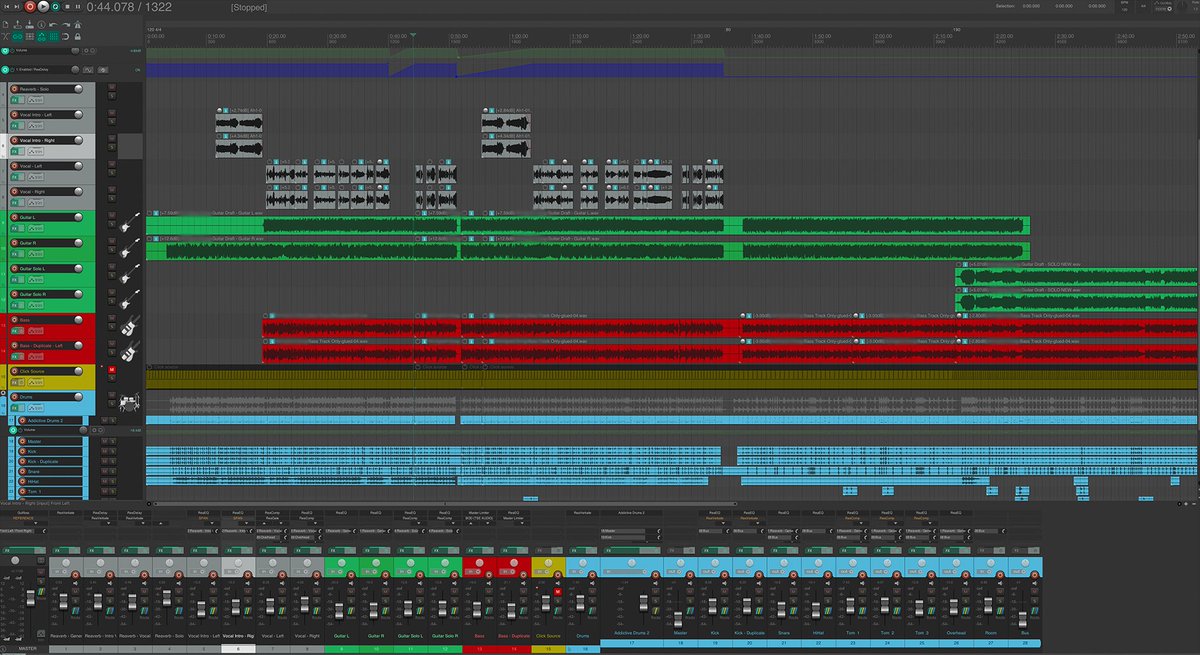The height and width of the screenshot is (655, 1200).
Task: Click the ON button on the ReaDelay envelope lane
Action: (x=137, y=69)
